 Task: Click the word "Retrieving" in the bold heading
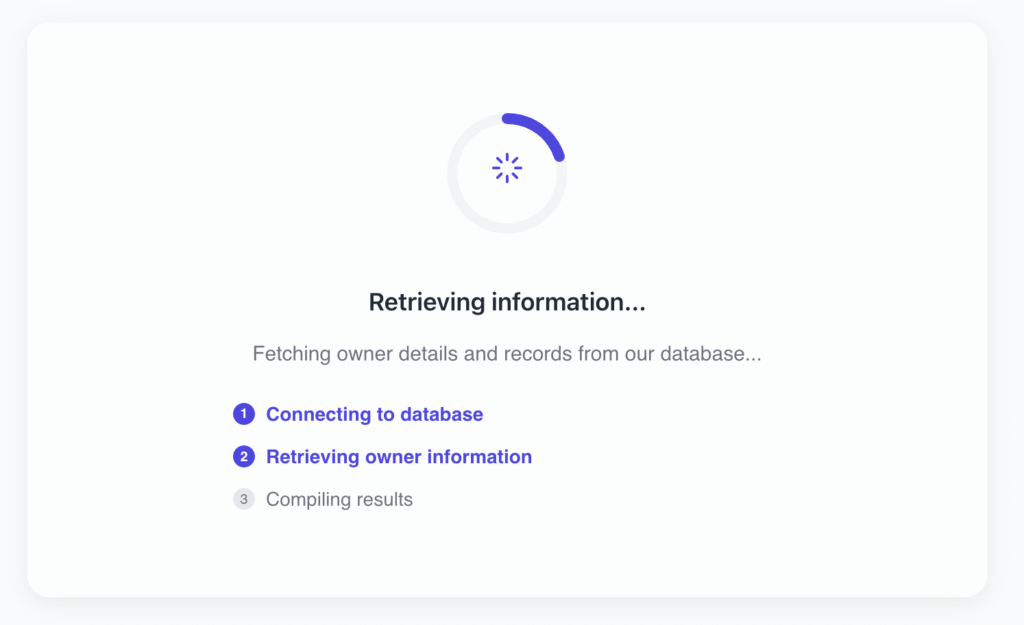coord(427,302)
